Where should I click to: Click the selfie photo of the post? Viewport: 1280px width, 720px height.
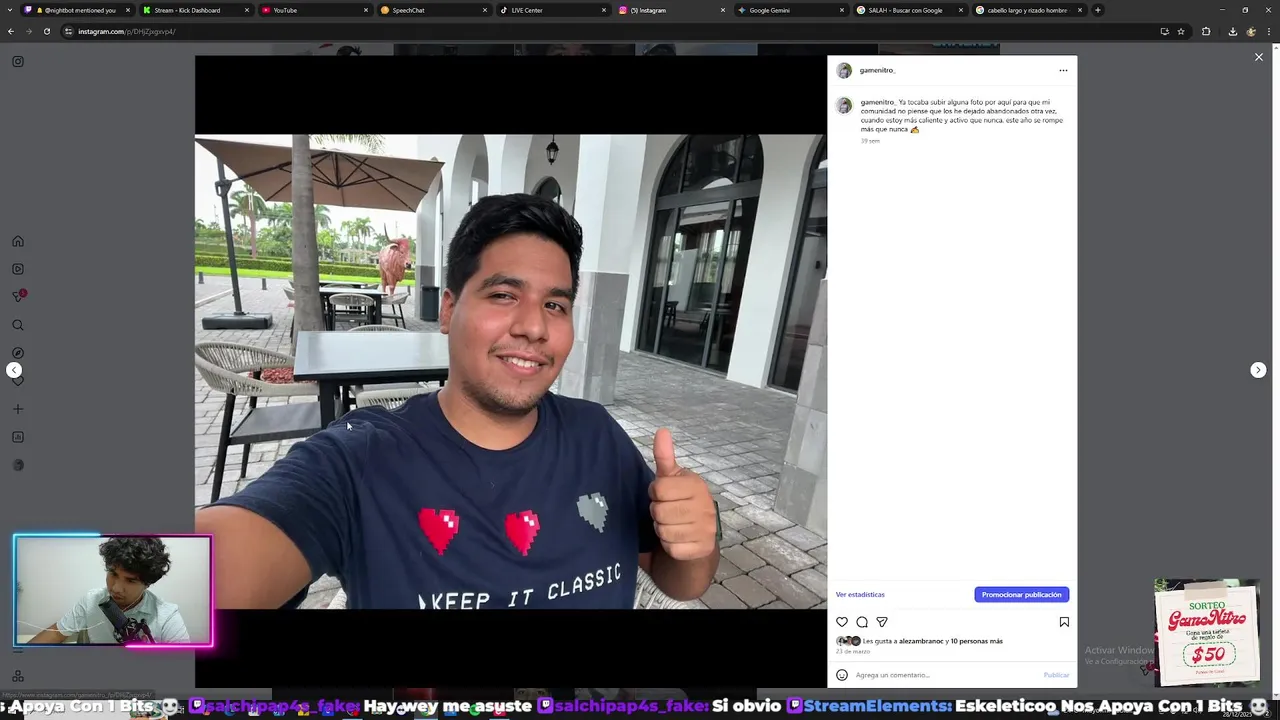pos(510,371)
